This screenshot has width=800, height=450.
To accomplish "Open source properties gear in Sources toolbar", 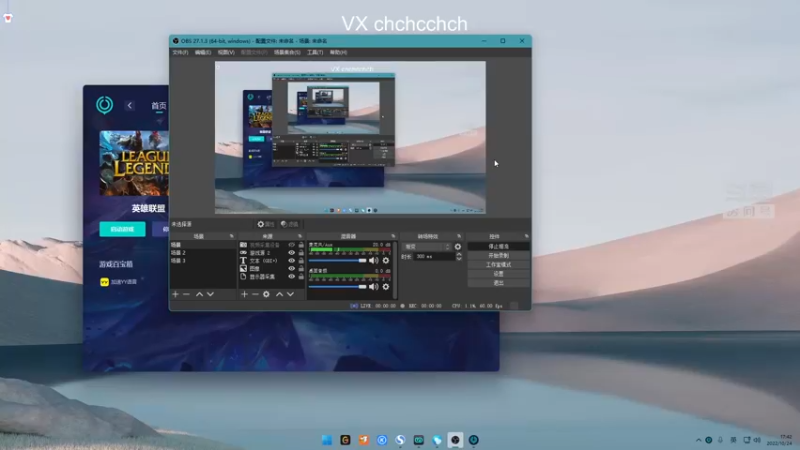I will 266,294.
